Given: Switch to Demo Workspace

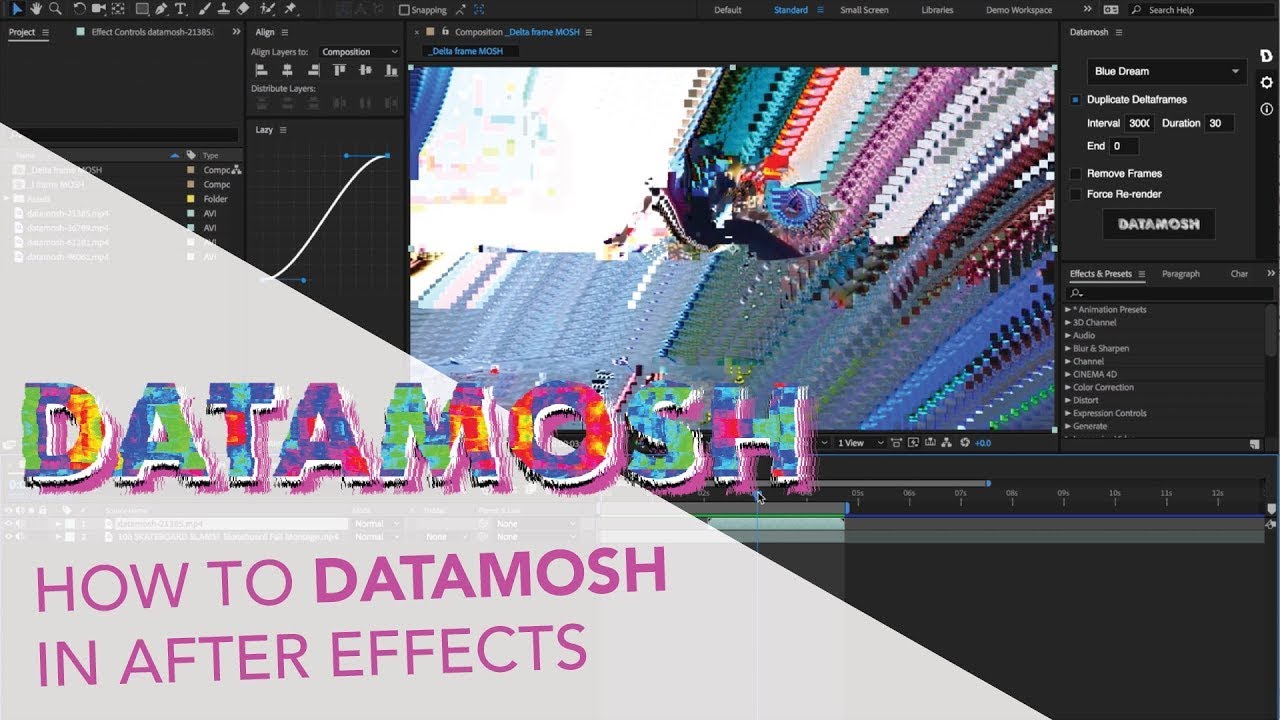Looking at the screenshot, I should [1019, 10].
